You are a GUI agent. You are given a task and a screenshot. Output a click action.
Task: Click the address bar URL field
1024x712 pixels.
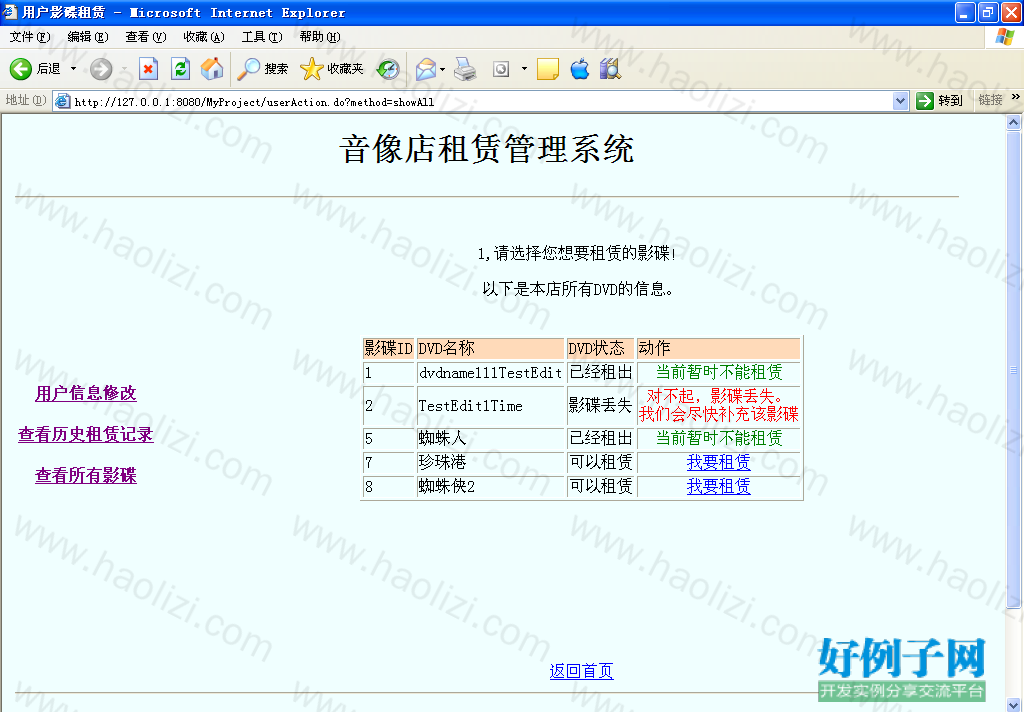point(482,101)
